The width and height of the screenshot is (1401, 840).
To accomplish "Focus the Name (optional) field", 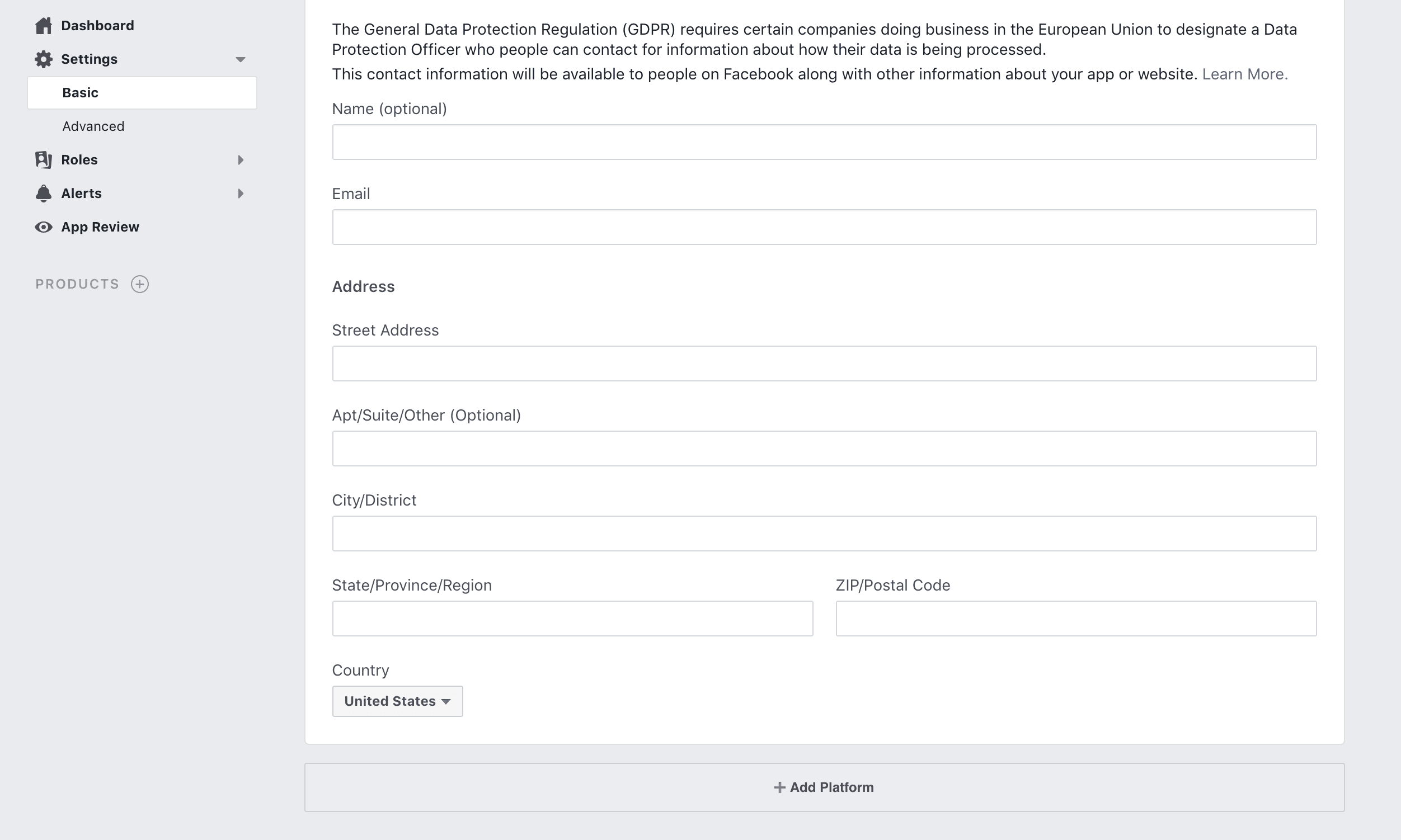I will [x=824, y=142].
